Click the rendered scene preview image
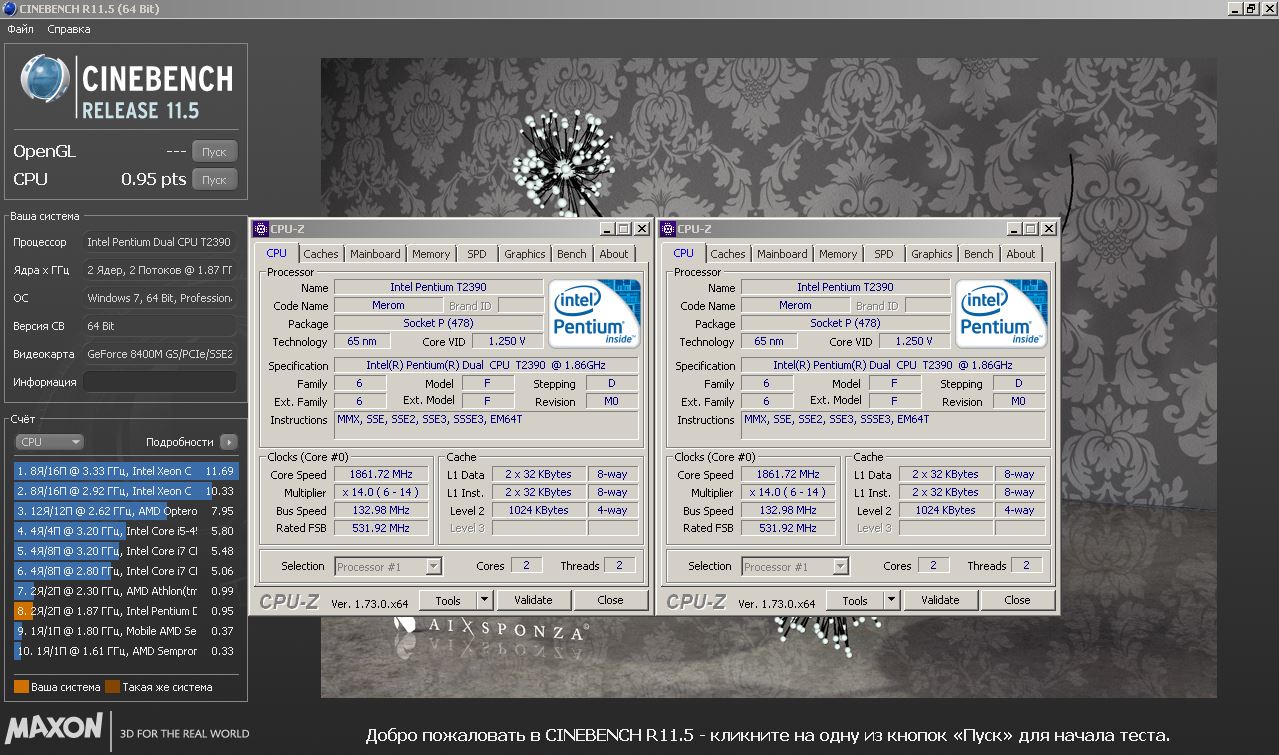 [768, 378]
